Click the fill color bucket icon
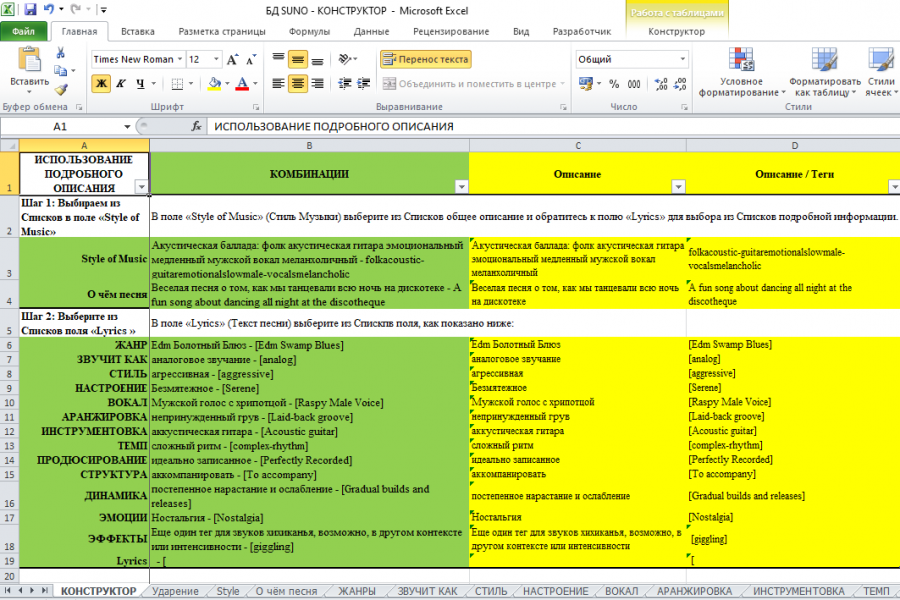Screen dimensions: 900x600 click(215, 84)
